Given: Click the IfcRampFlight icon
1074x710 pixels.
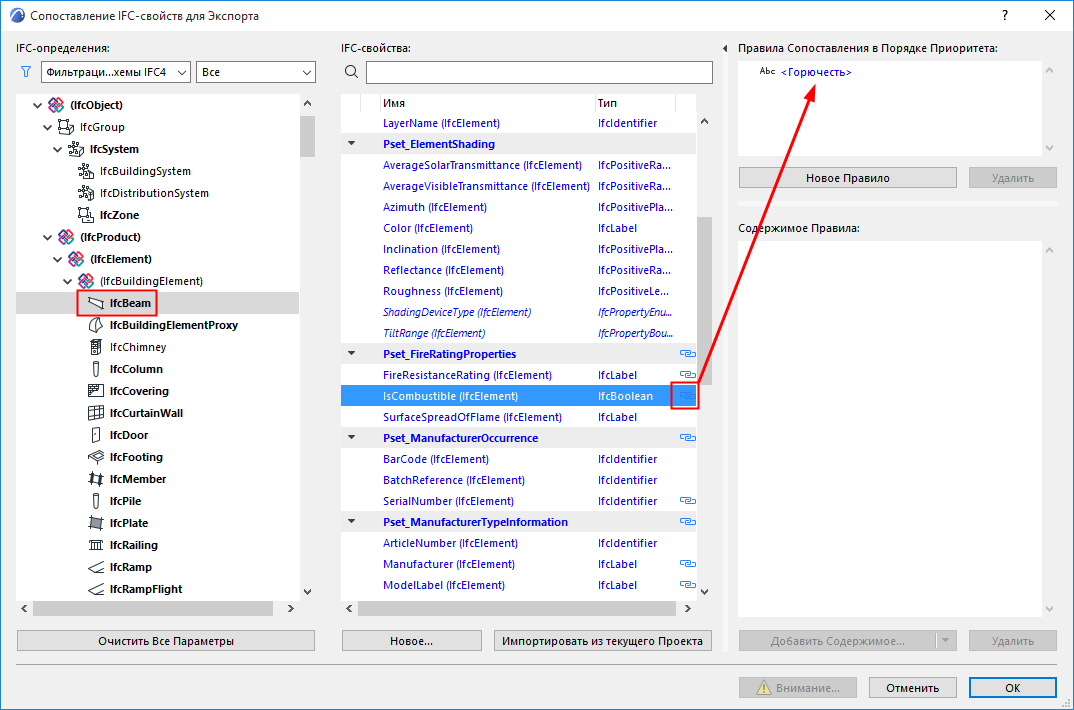Looking at the screenshot, I should pyautogui.click(x=96, y=589).
